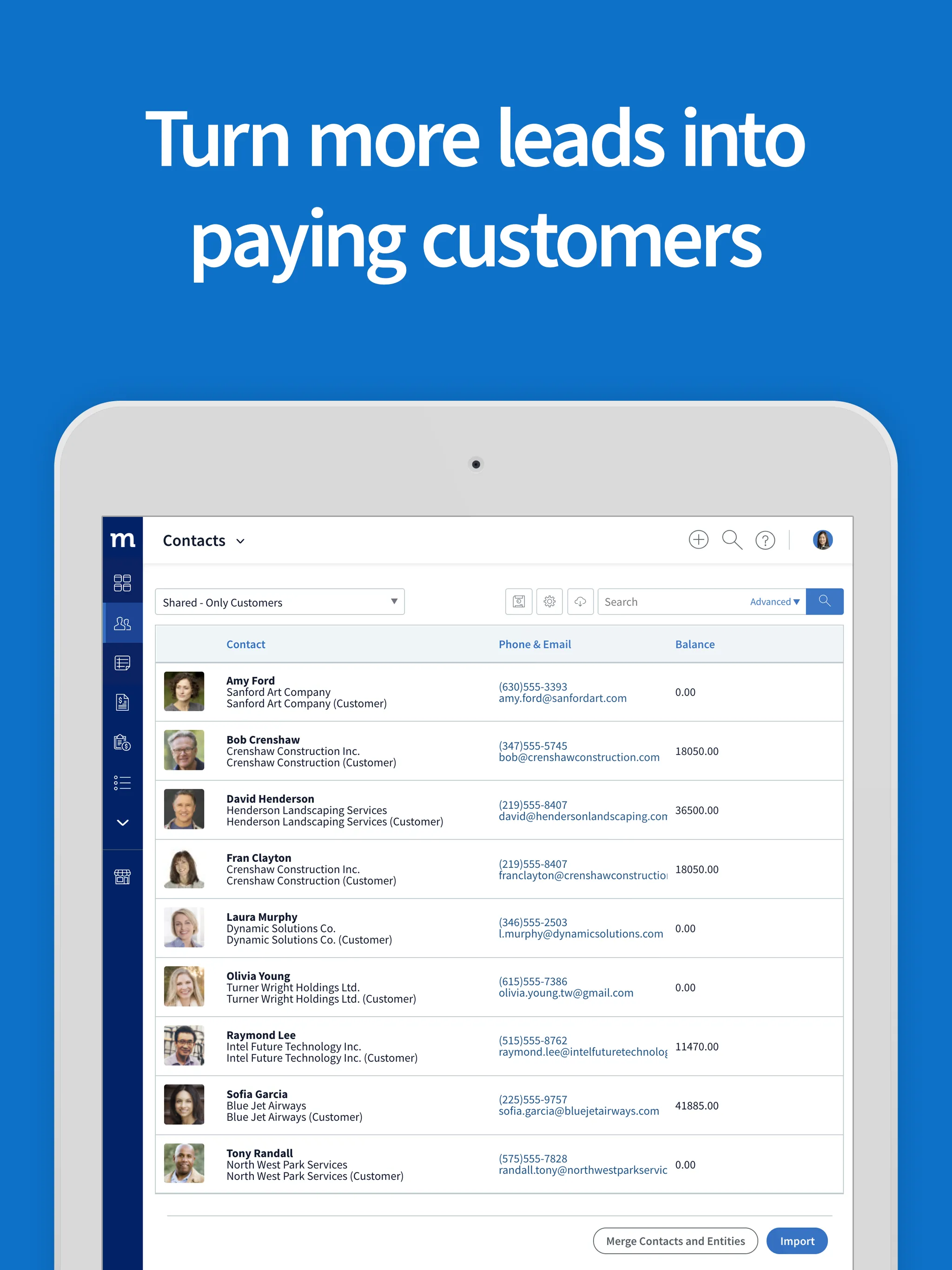Select the Contact column header
952x1270 pixels.
point(247,644)
